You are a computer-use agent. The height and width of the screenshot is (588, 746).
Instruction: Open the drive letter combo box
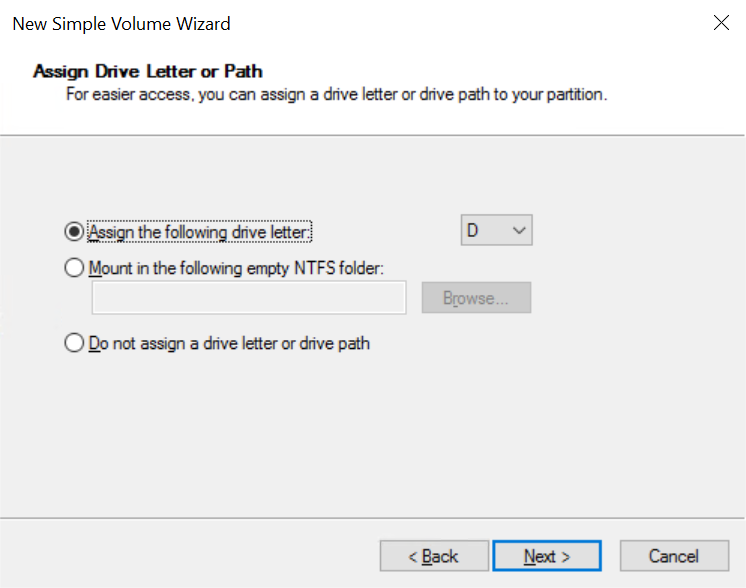(x=496, y=231)
